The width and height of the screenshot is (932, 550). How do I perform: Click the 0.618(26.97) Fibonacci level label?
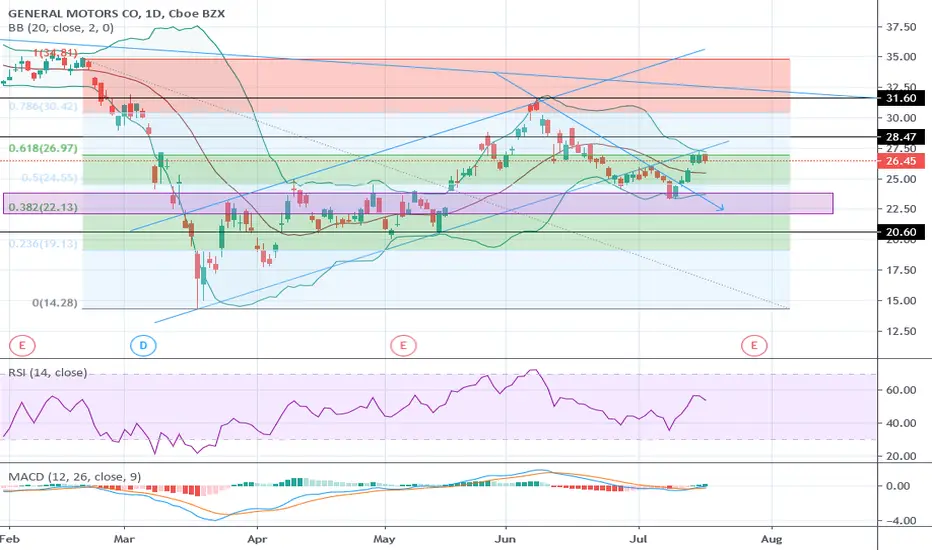[43, 148]
